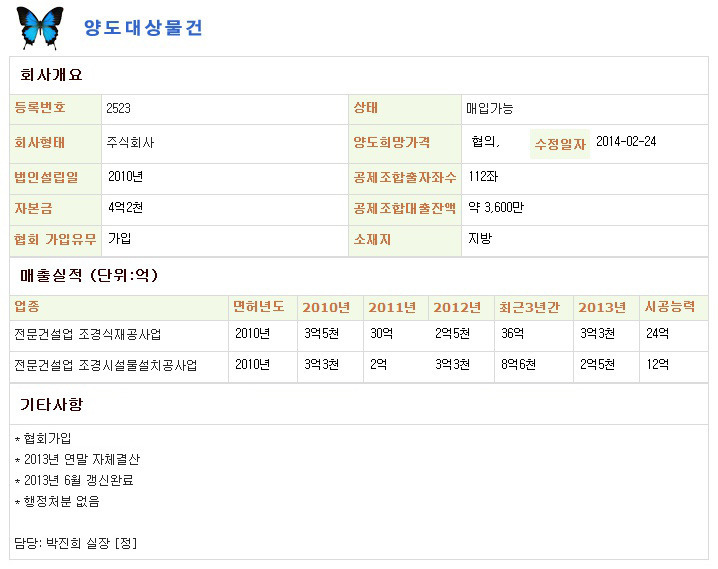Select the * 협회가입 note line

(43, 439)
